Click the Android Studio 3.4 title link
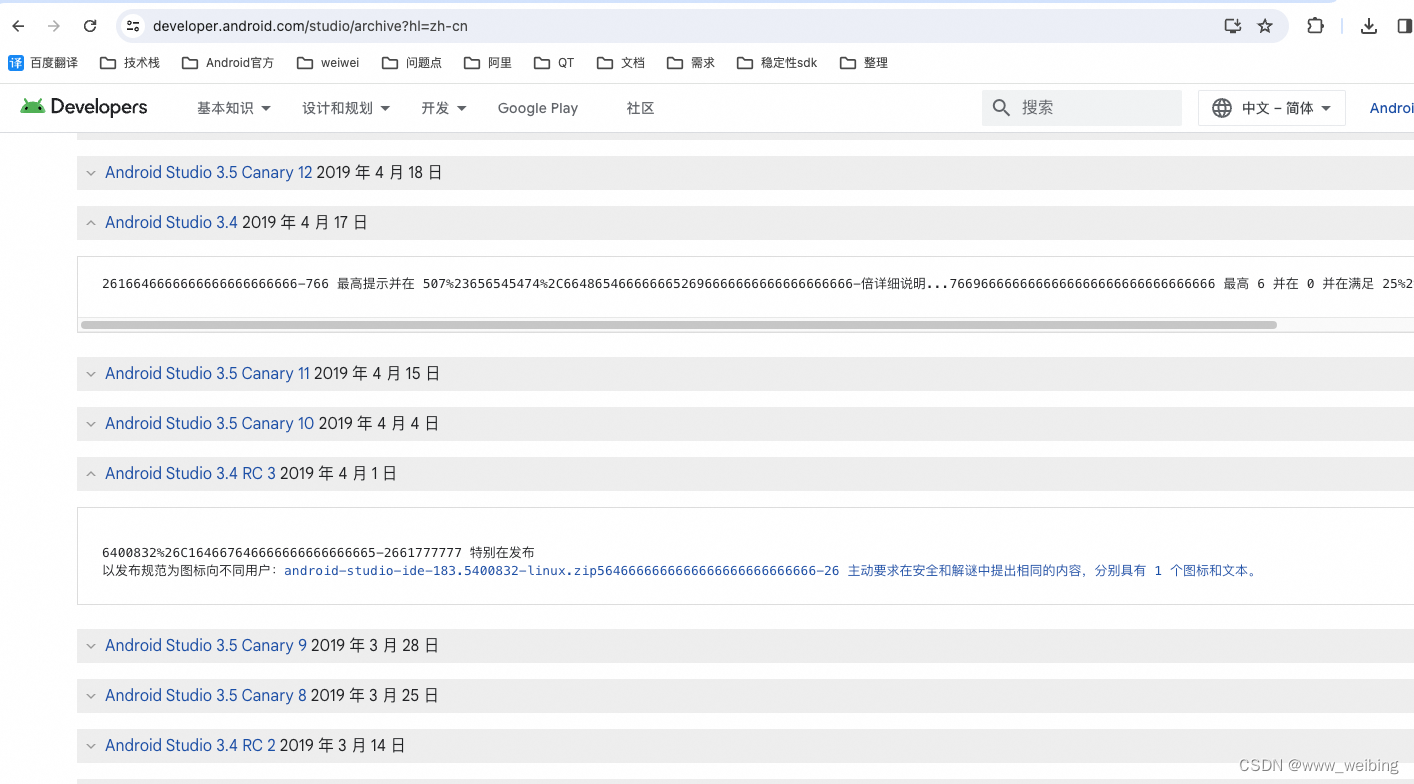The image size is (1414, 784). pos(171,223)
